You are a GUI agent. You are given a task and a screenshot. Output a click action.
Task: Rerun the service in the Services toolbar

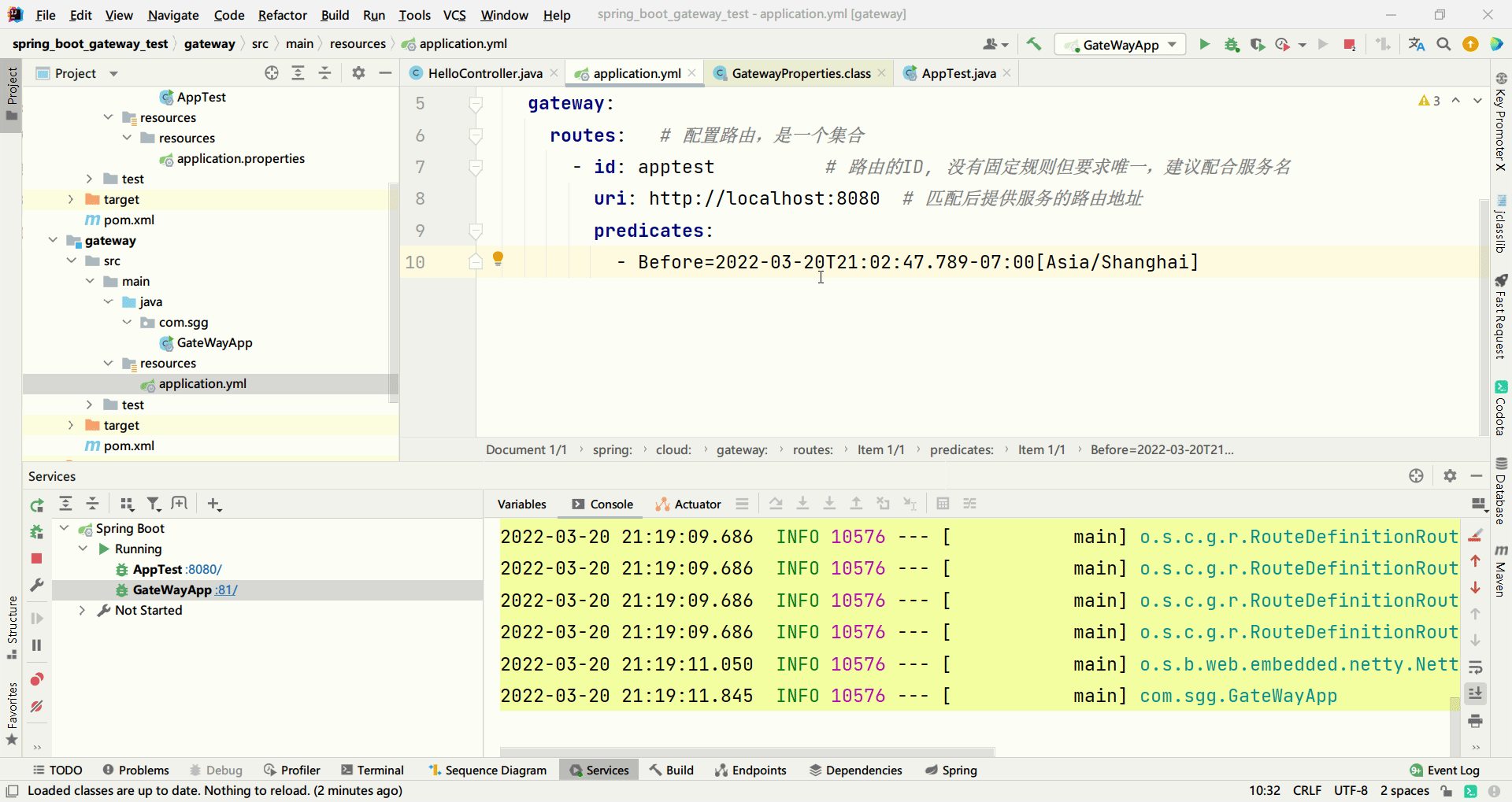click(x=37, y=504)
